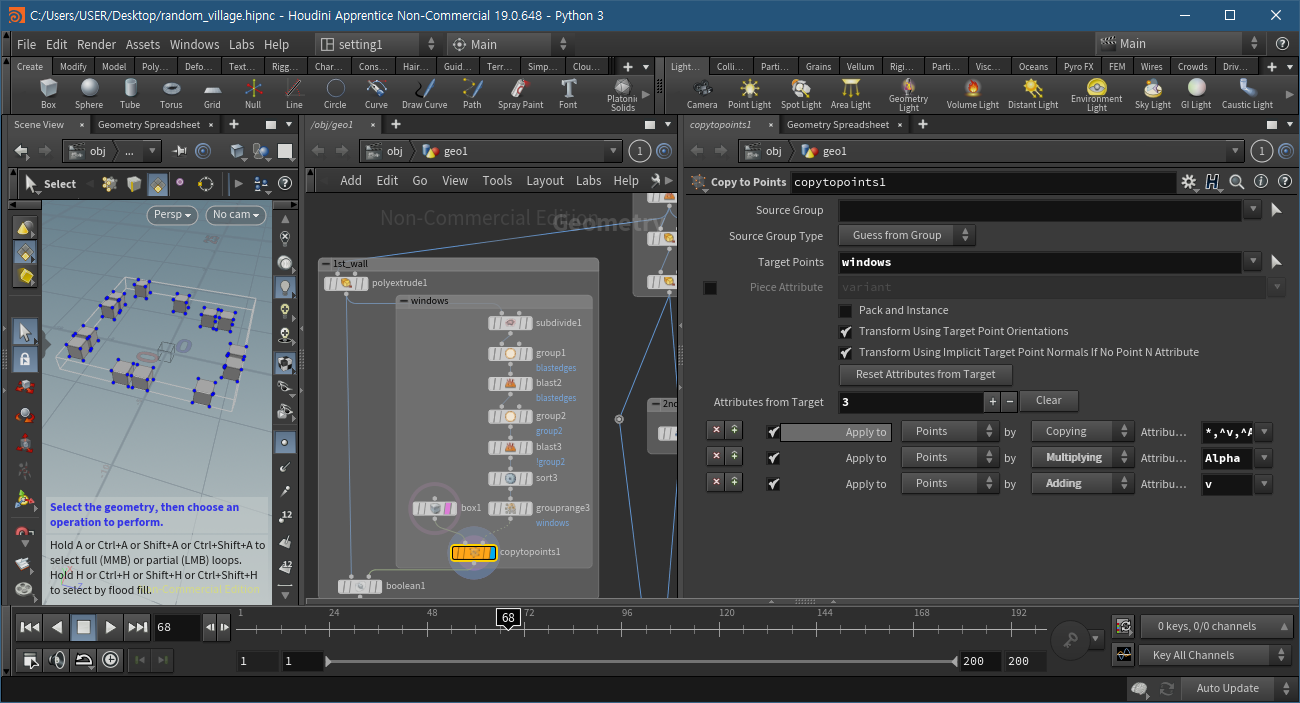The image size is (1300, 703).
Task: Click the Target Points input field
Action: click(1040, 262)
